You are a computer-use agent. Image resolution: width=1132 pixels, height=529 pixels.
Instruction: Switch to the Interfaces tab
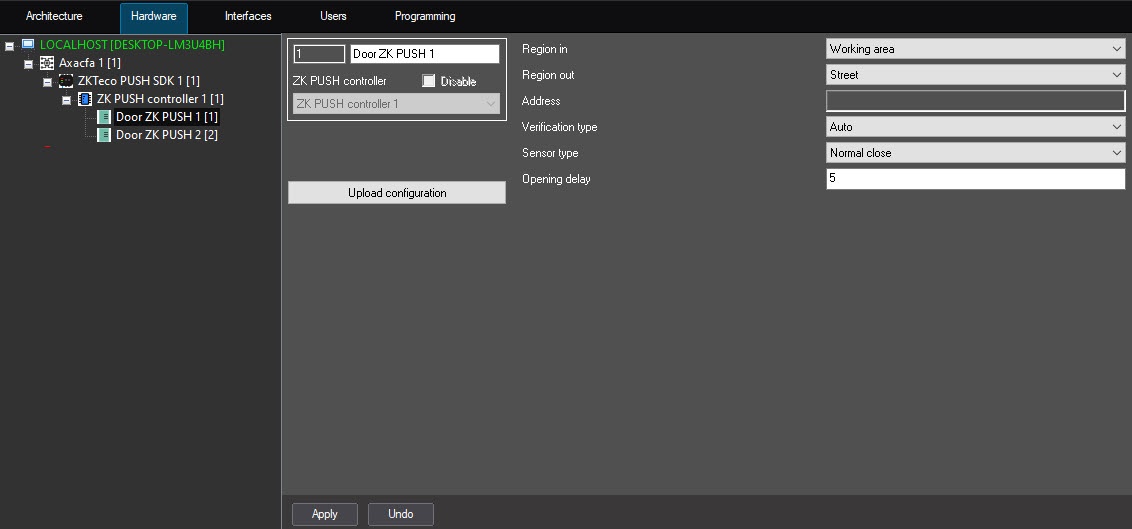[x=248, y=16]
